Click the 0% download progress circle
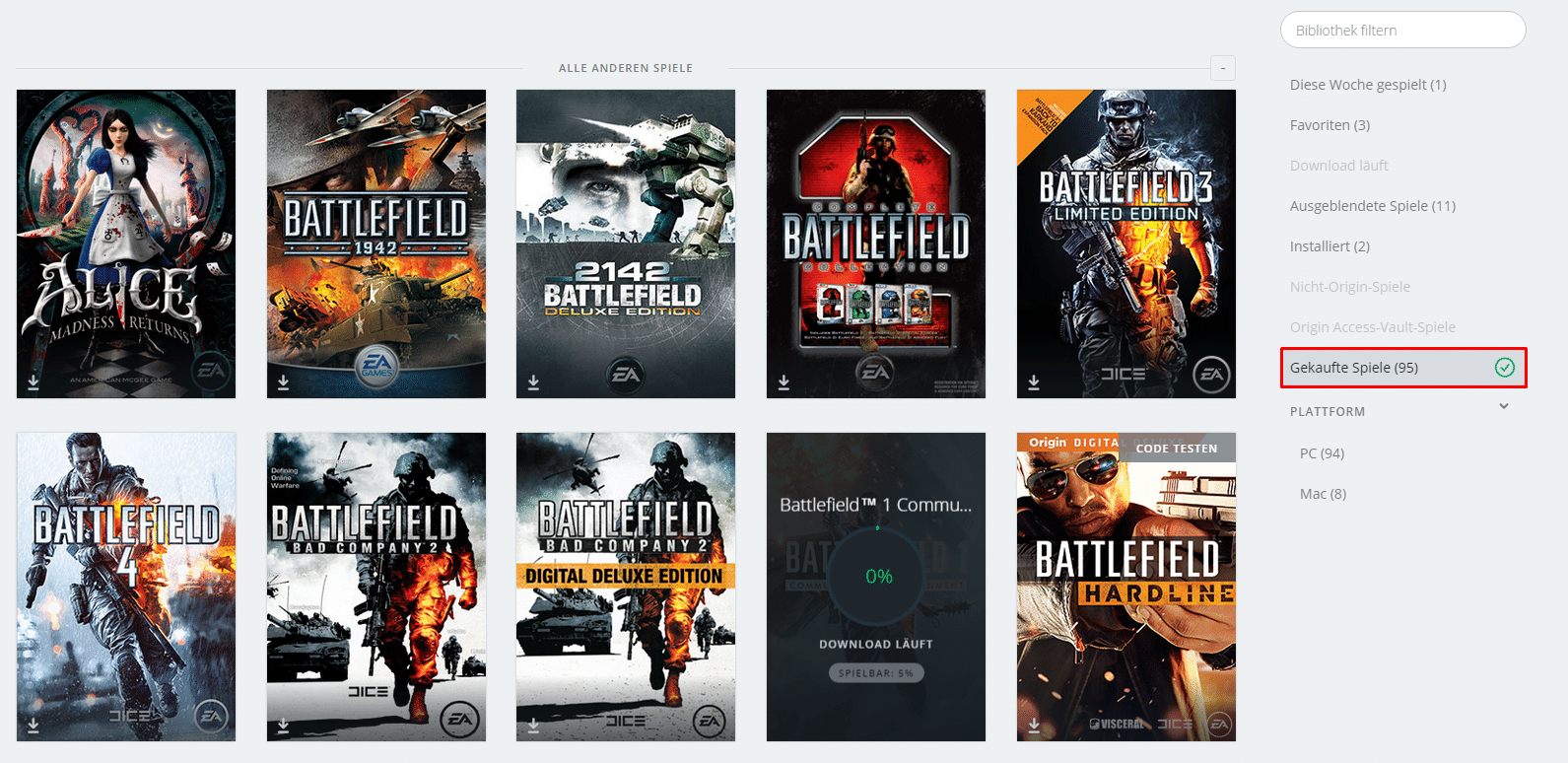1568x763 pixels. (x=877, y=576)
